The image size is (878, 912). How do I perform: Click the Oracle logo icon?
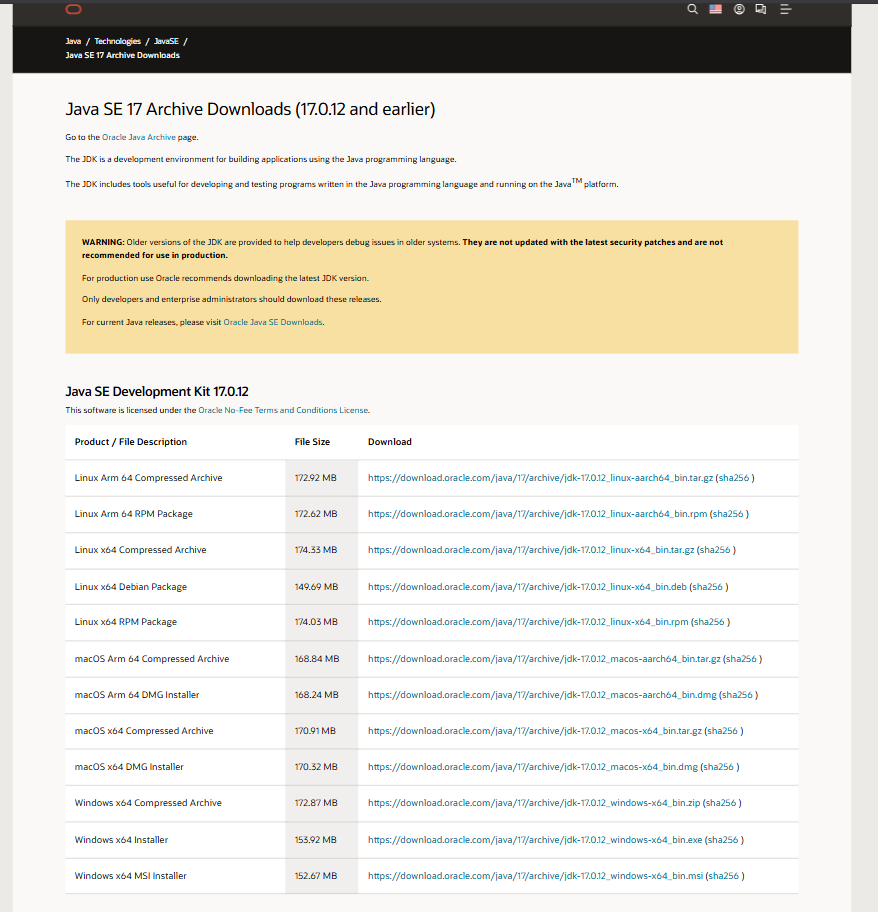(x=73, y=9)
